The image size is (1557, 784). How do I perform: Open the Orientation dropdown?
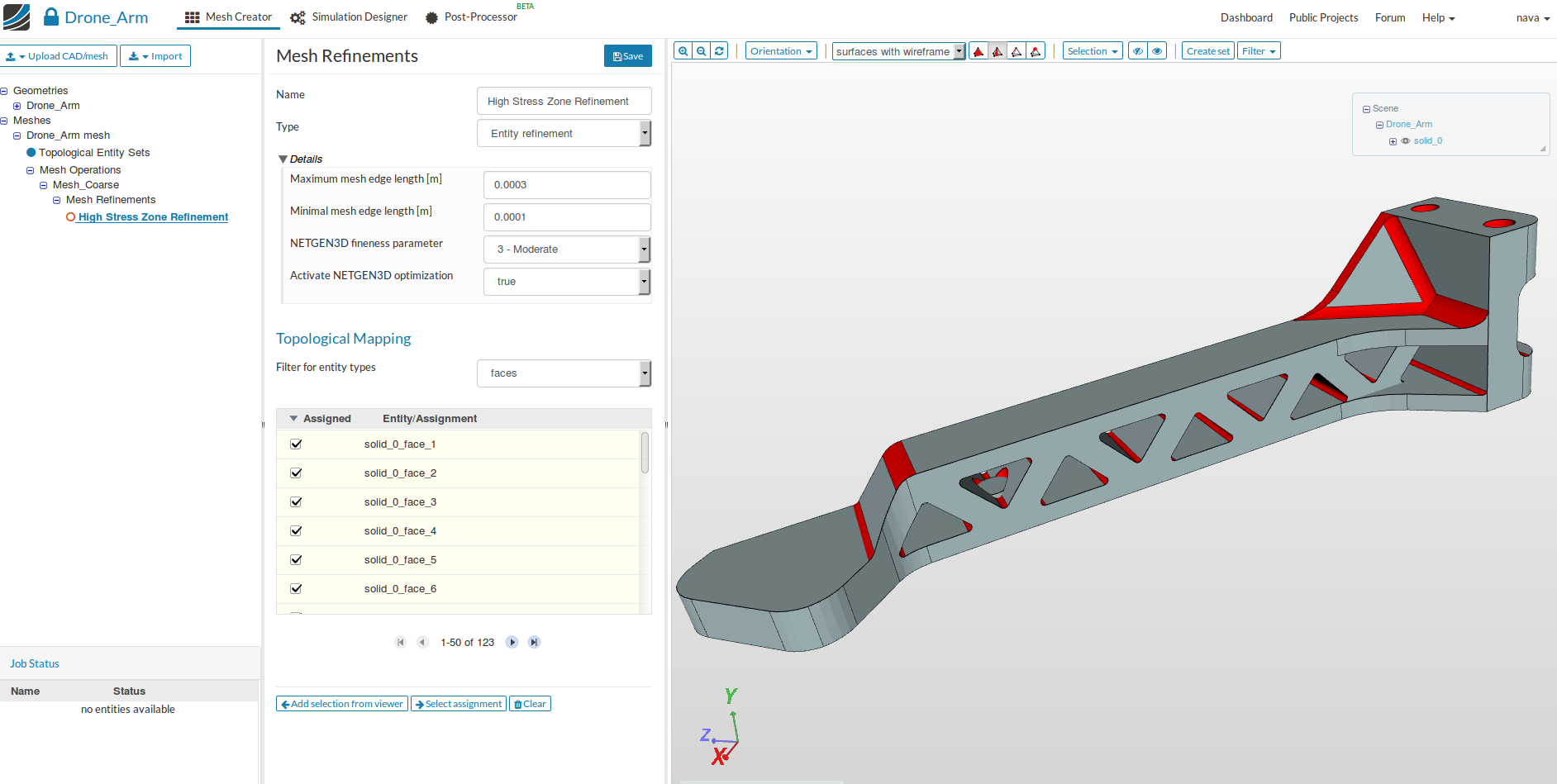click(781, 51)
